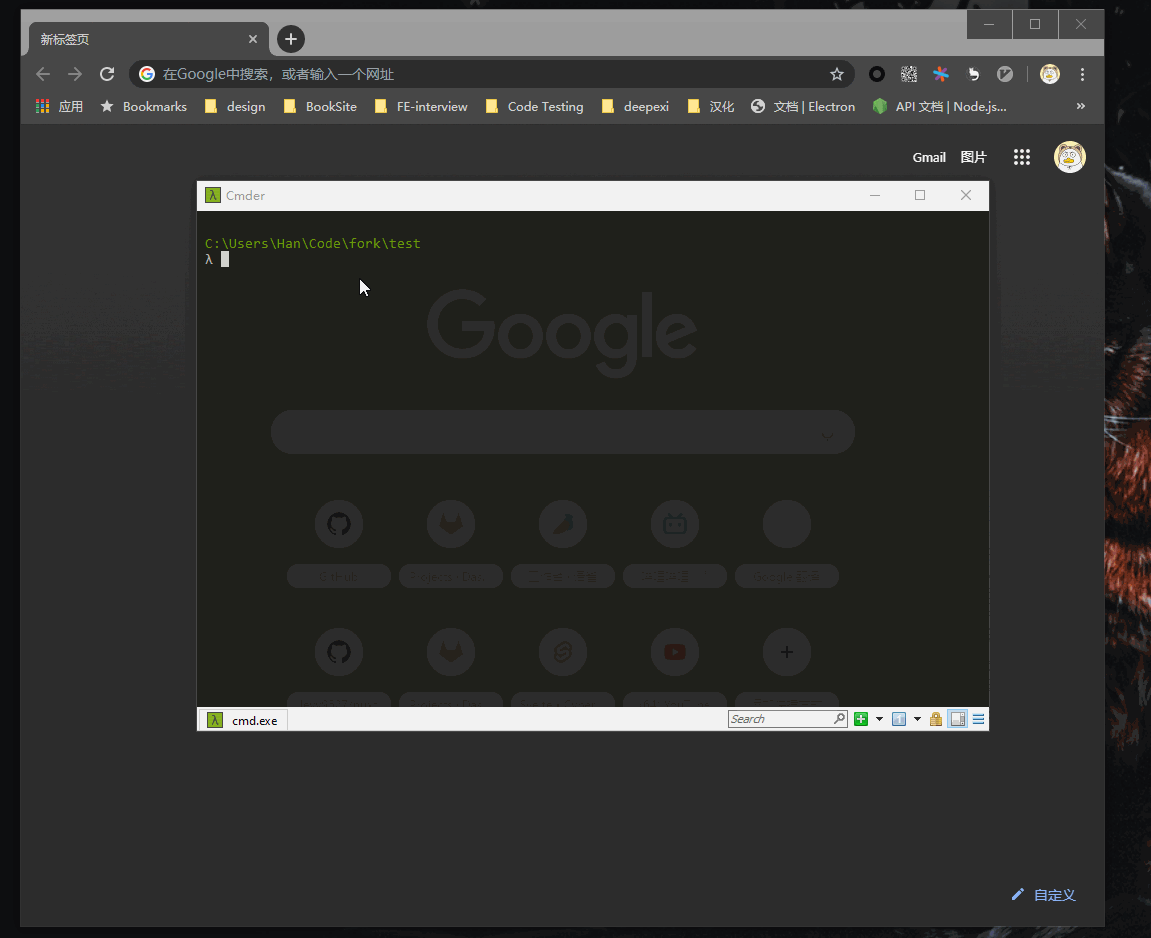Click the colorful asterisk extension icon
This screenshot has width=1151, height=938.
pyautogui.click(x=941, y=74)
